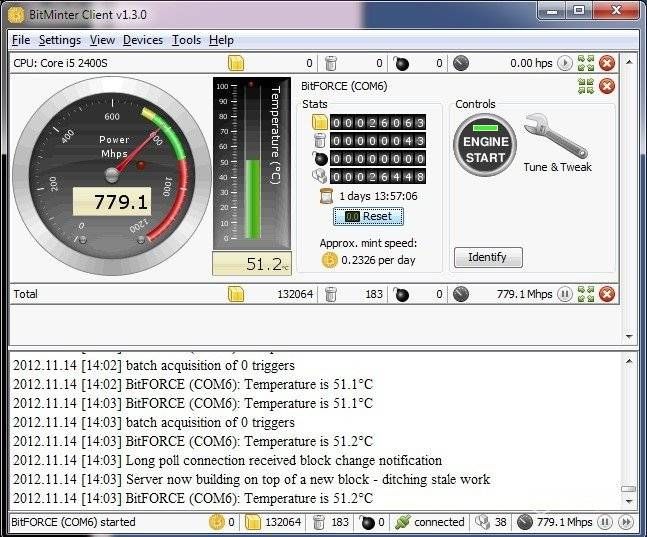Click the status bar bitcoin coin icon
Viewport: 647px width, 537px height.
point(216,522)
